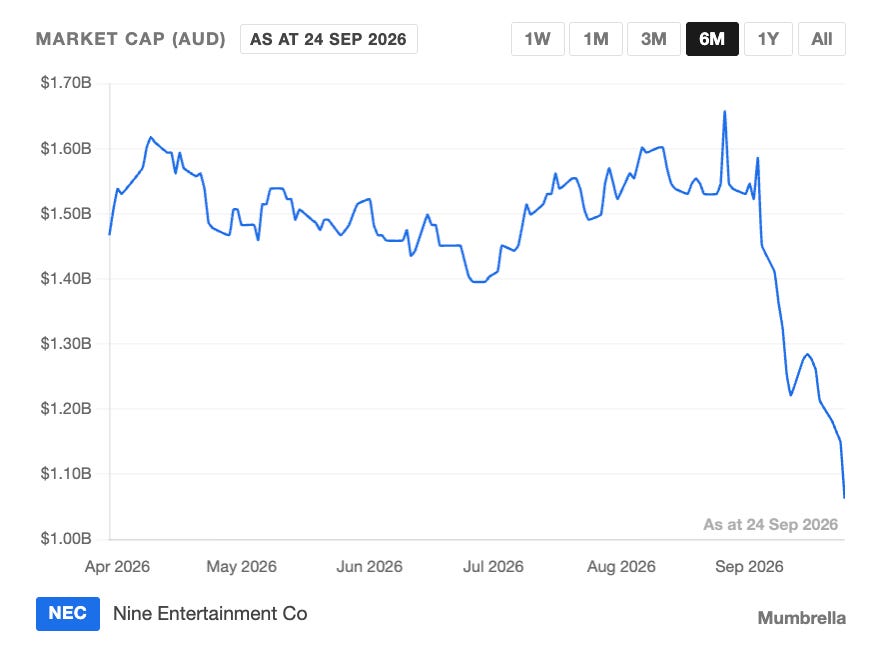Click the Sep 2026 axis label
Viewport: 882px width, 660px height.
click(749, 566)
